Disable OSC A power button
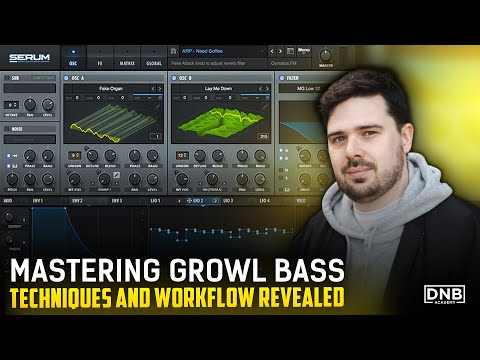The width and height of the screenshot is (480, 360). tap(66, 78)
